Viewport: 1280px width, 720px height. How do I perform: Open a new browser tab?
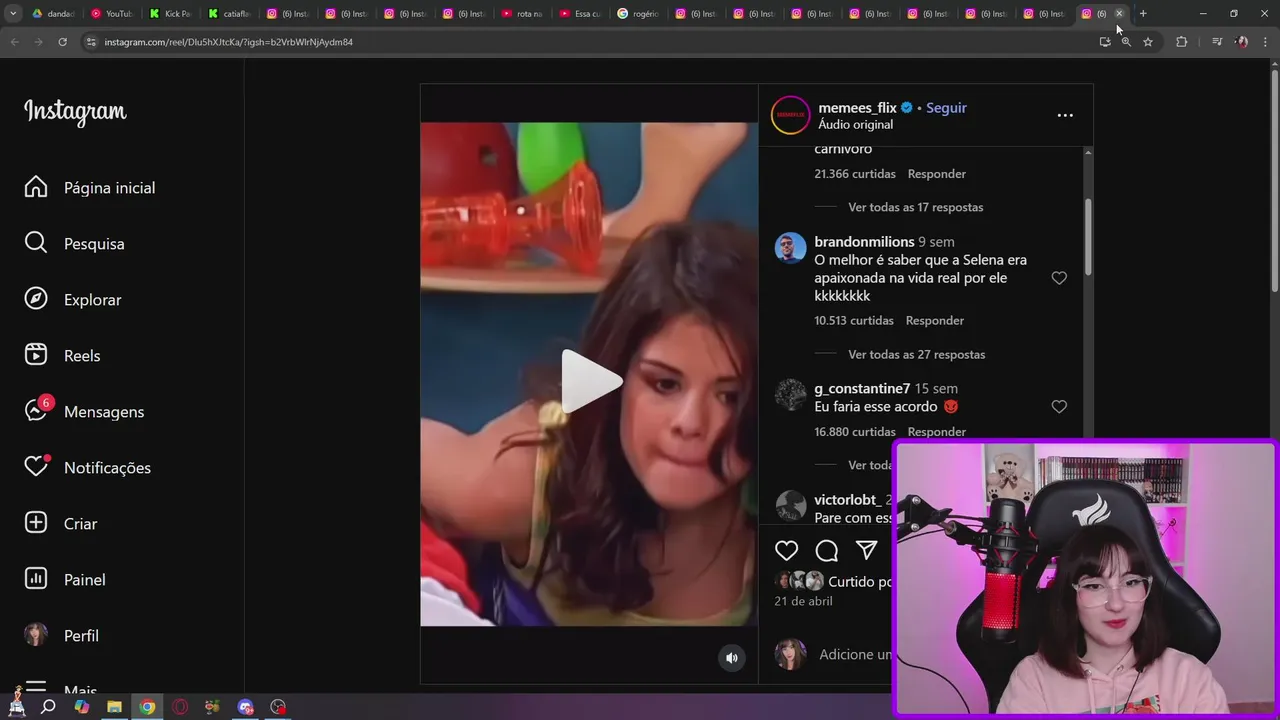tap(1143, 13)
